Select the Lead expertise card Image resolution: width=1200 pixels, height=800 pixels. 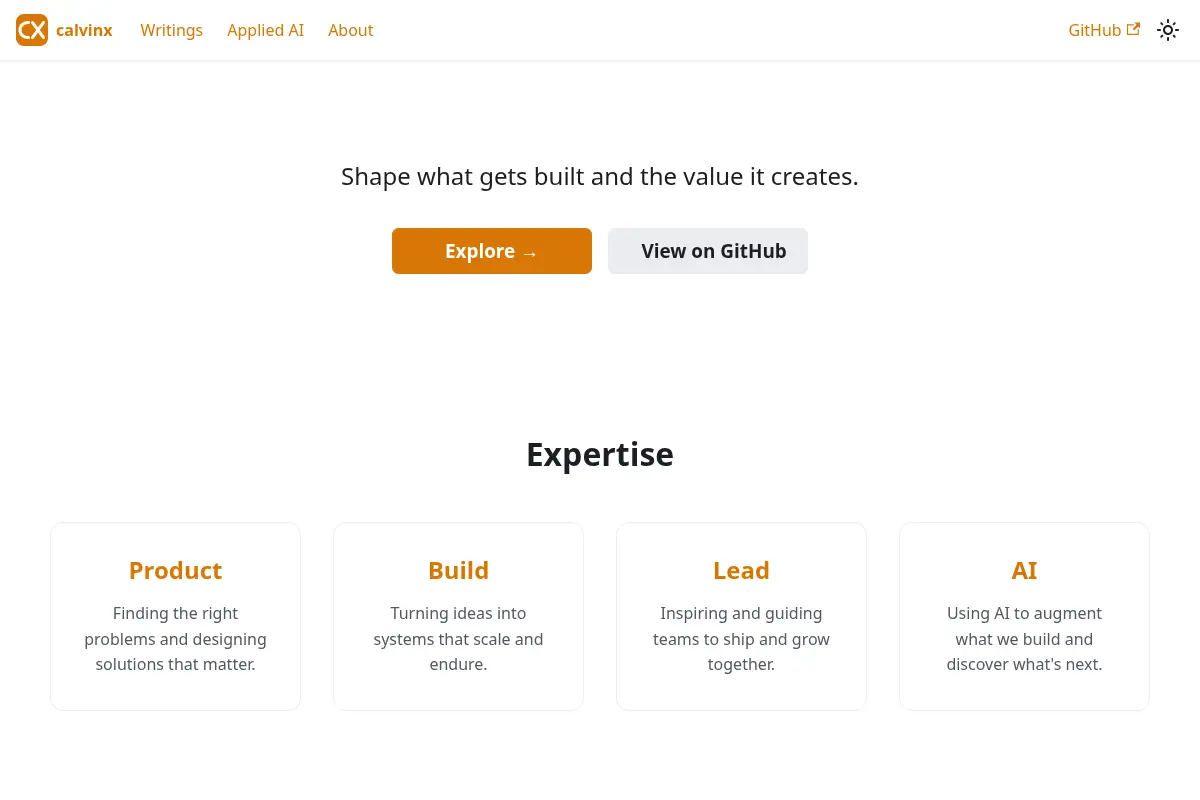[741, 616]
